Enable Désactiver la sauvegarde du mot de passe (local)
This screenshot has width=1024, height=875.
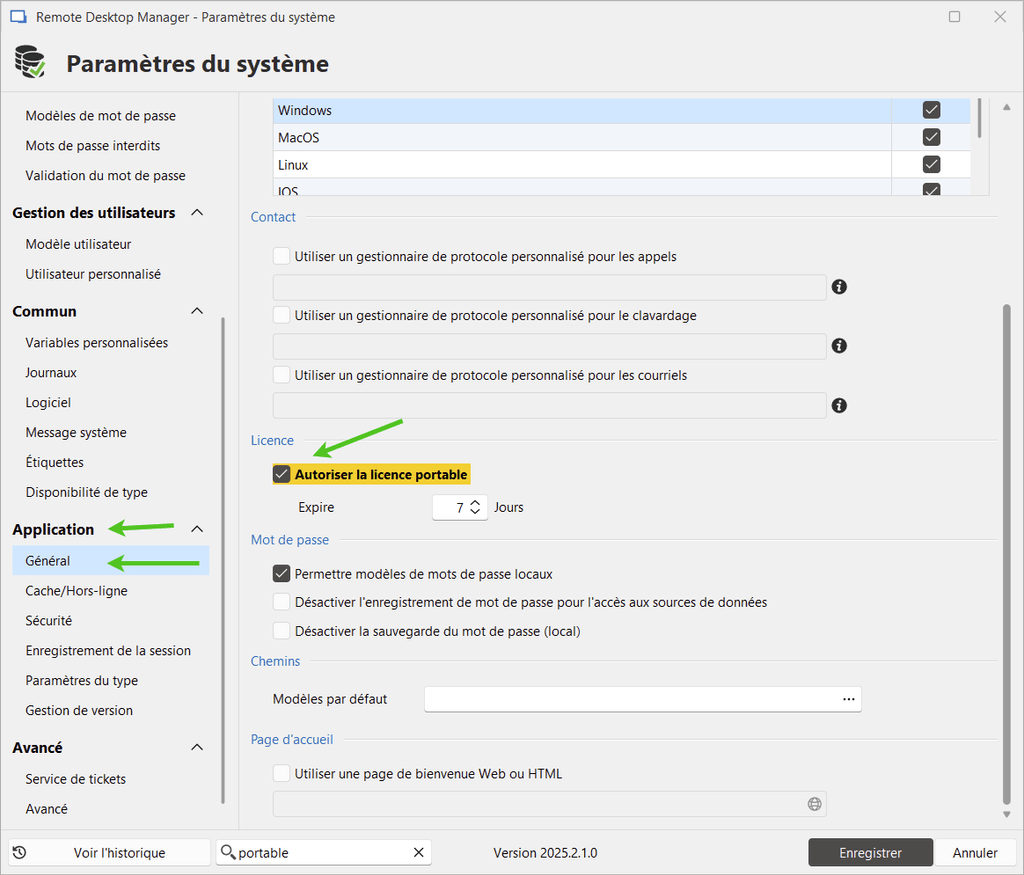(x=282, y=631)
